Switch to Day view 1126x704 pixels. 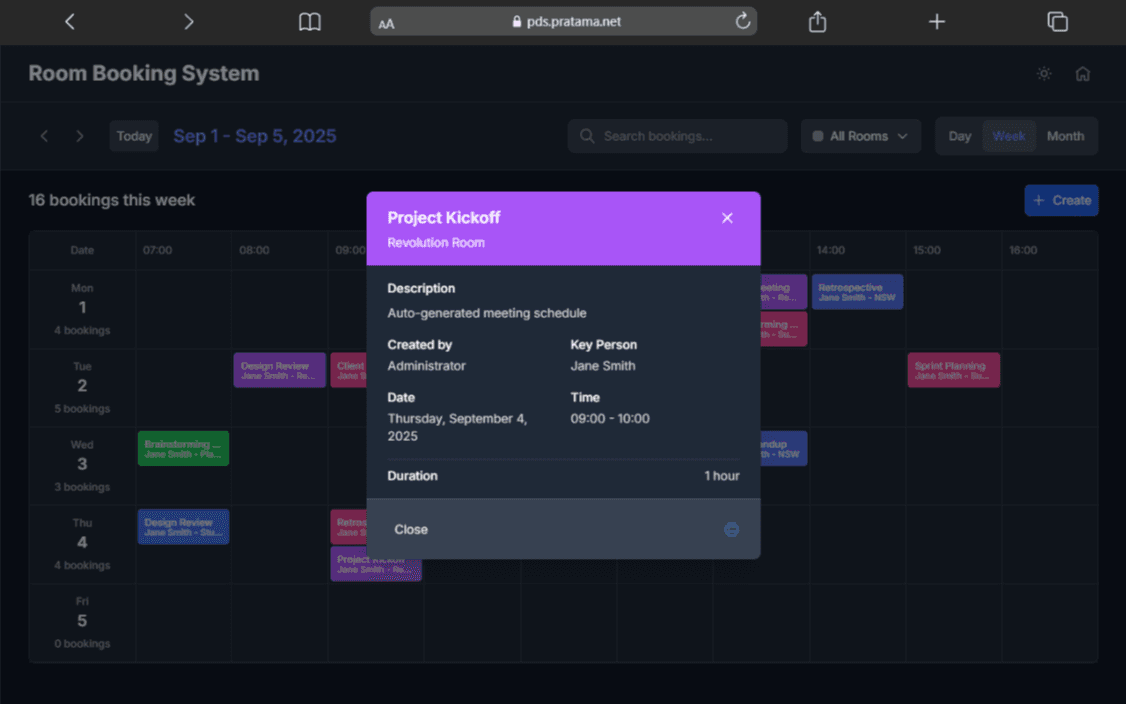959,136
